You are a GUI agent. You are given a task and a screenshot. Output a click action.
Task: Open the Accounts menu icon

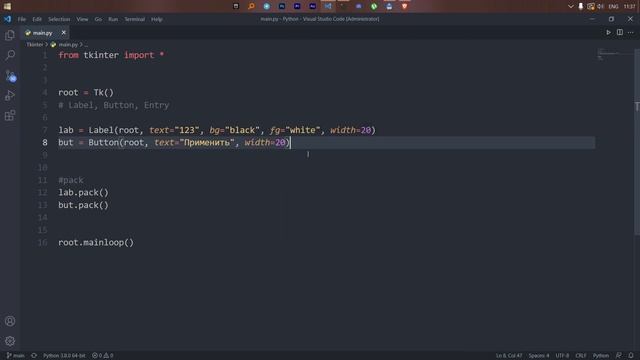[10, 321]
